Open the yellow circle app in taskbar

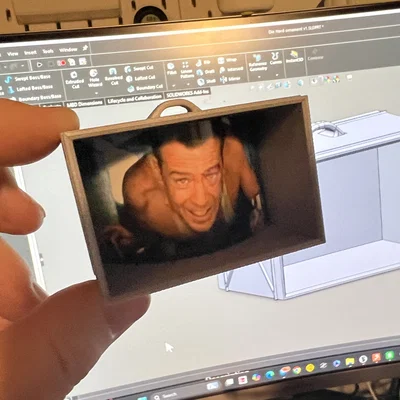pos(310,367)
